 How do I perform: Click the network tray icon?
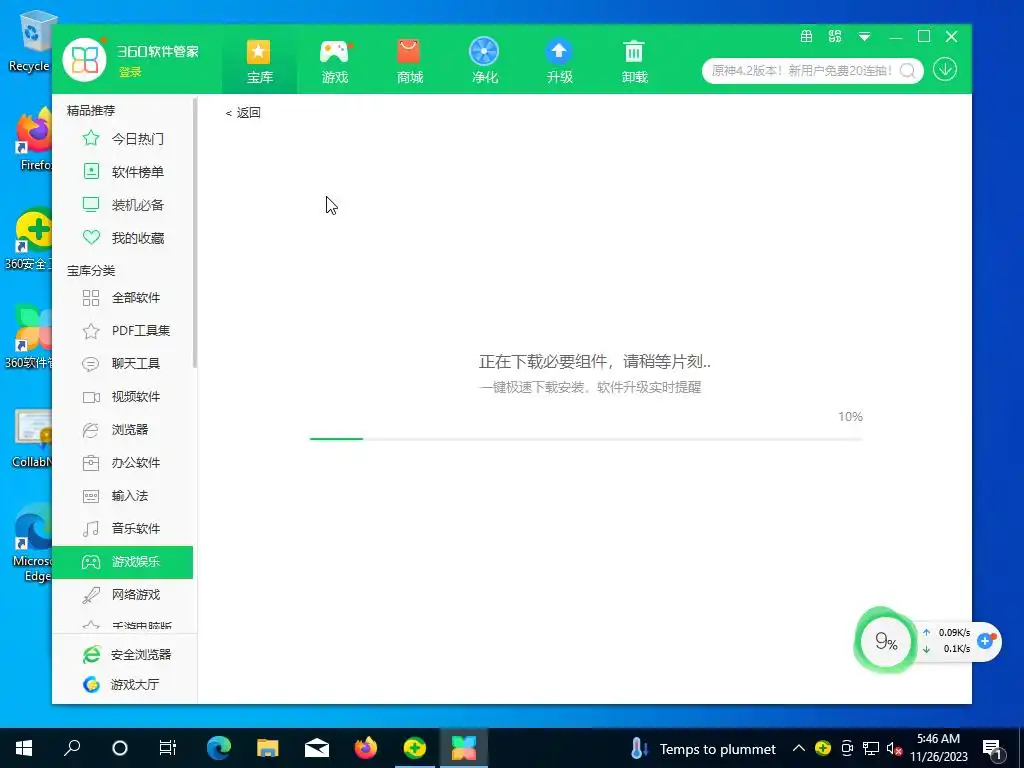[x=871, y=748]
